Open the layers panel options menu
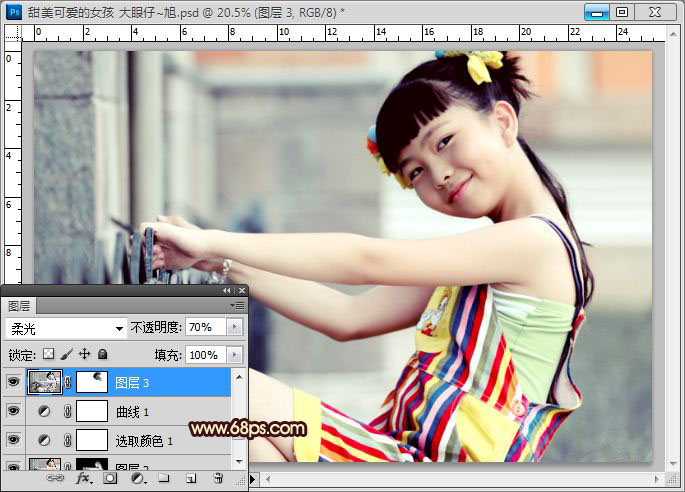 pos(238,305)
